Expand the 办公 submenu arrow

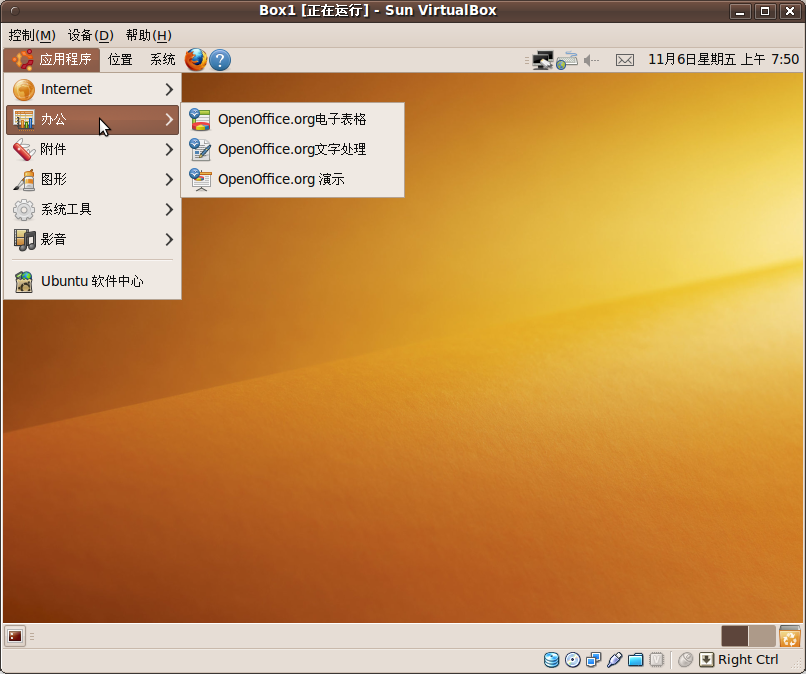click(x=169, y=120)
